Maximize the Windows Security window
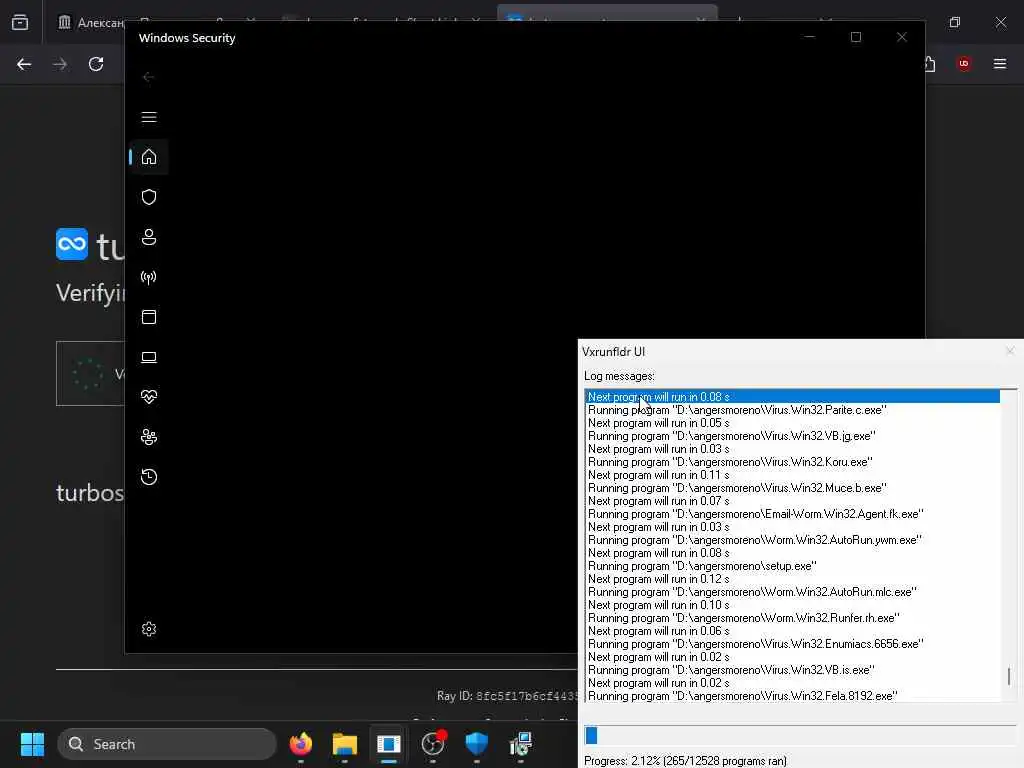Screen dimensions: 1024x768 [x=856, y=37]
